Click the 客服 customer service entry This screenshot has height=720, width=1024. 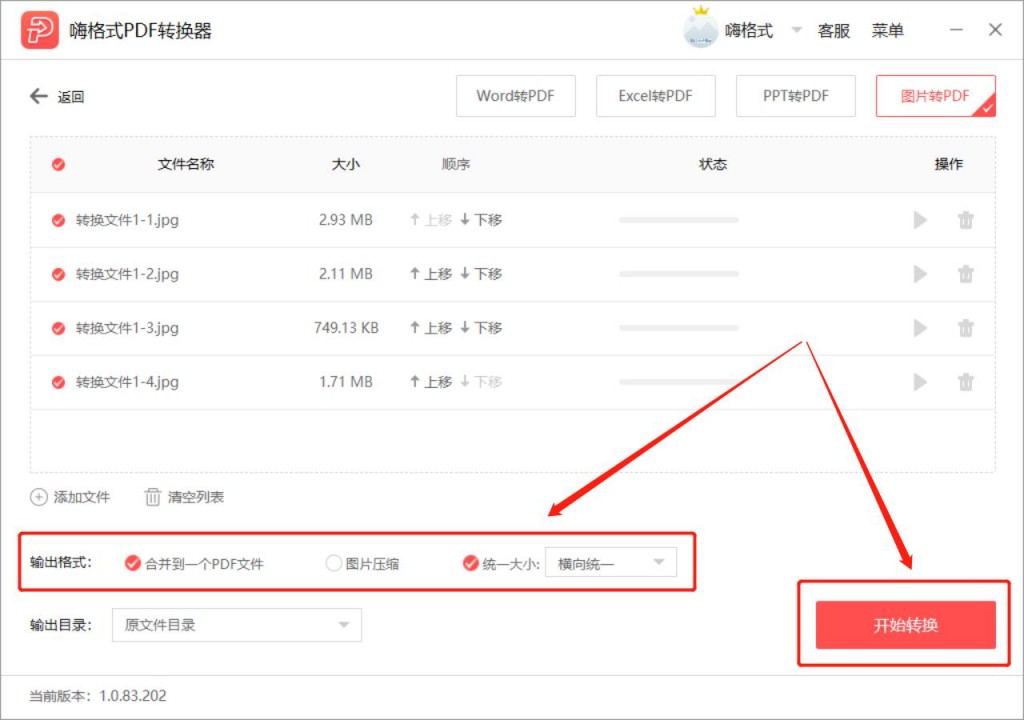click(834, 29)
